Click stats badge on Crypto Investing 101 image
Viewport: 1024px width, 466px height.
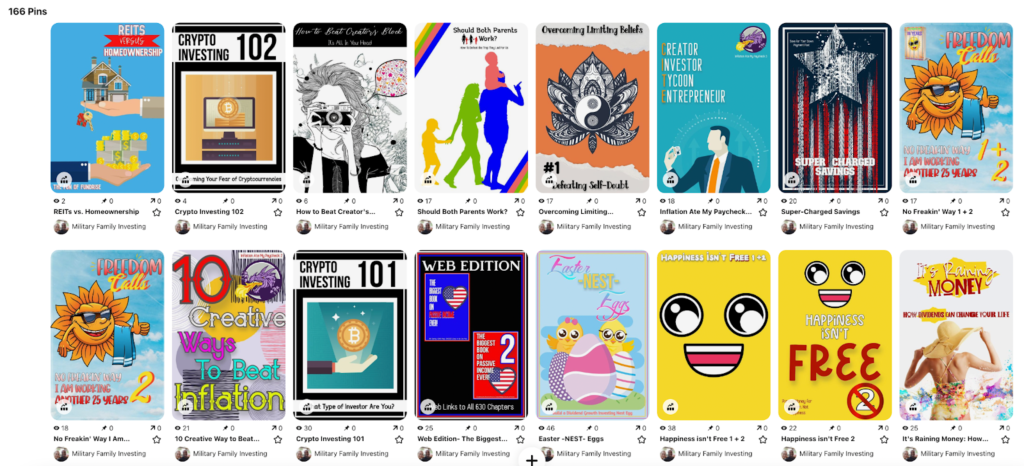point(306,407)
